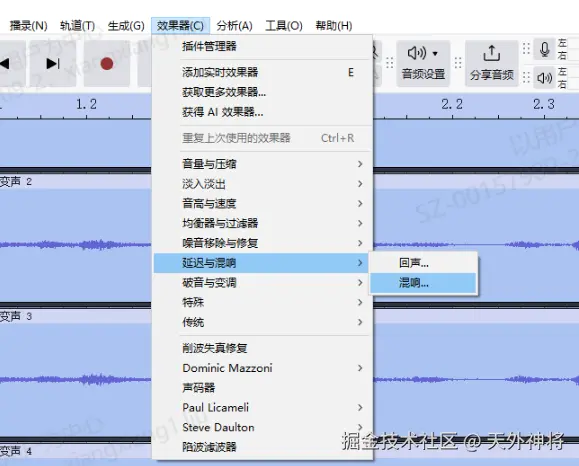This screenshot has width=579, height=466.
Task: Click the speaker playback meter icon
Action: click(x=544, y=78)
